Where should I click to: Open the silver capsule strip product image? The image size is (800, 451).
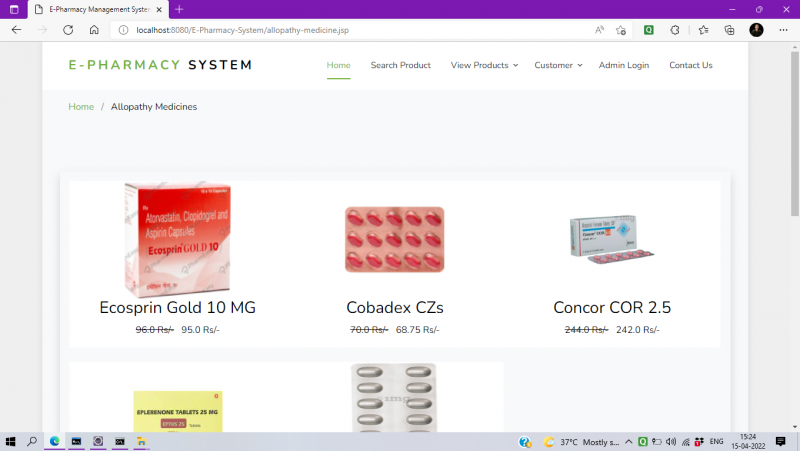(394, 397)
